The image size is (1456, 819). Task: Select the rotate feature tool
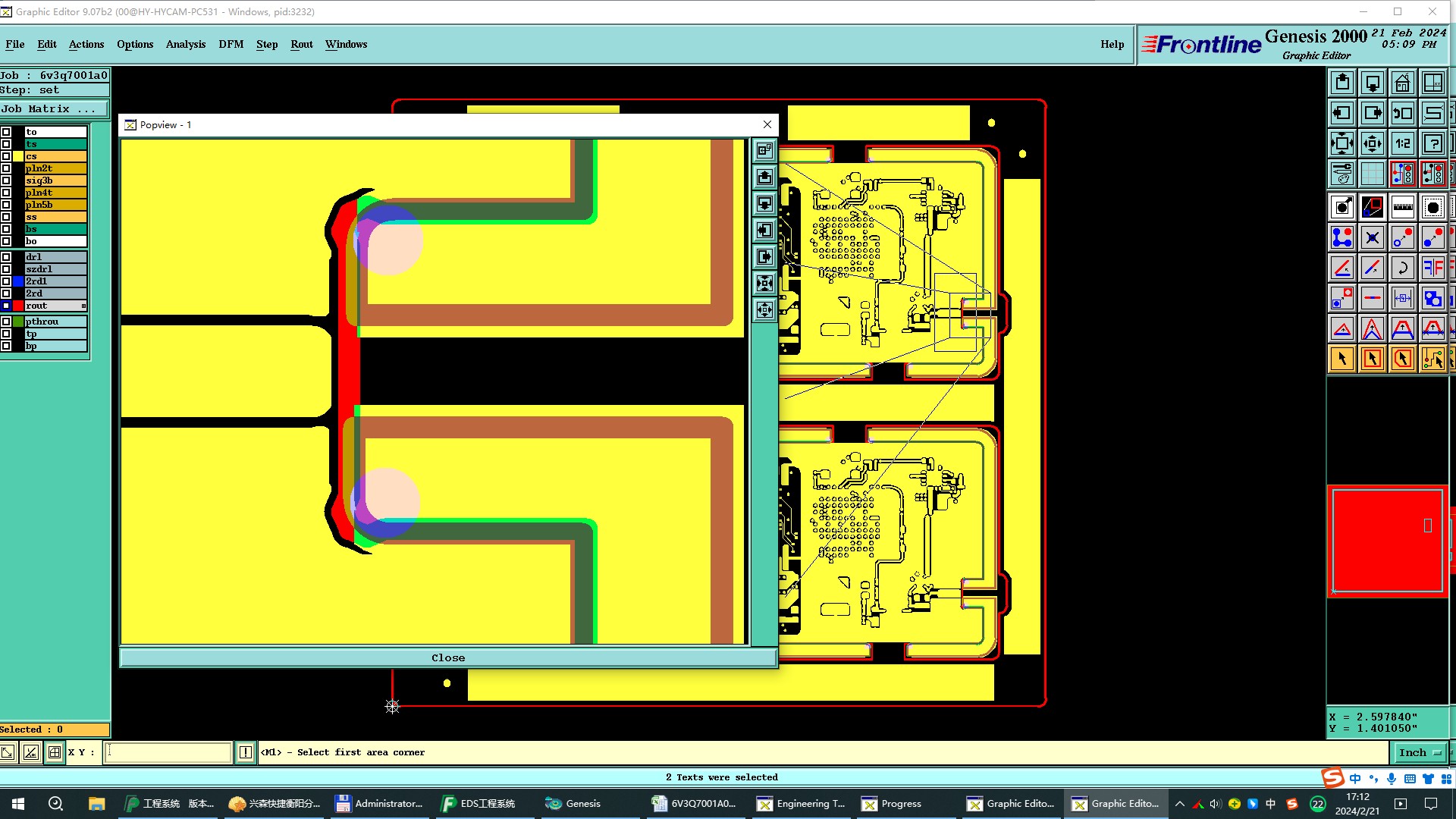1402,268
